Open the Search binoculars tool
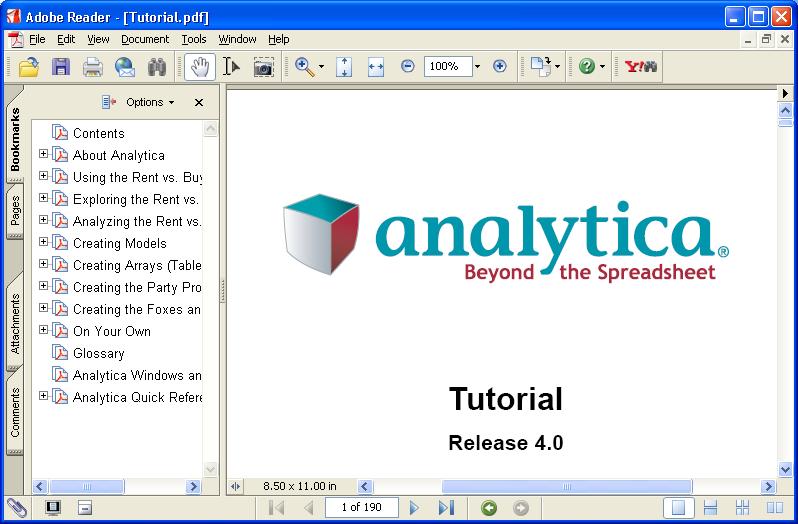Image resolution: width=798 pixels, height=524 pixels. click(157, 67)
